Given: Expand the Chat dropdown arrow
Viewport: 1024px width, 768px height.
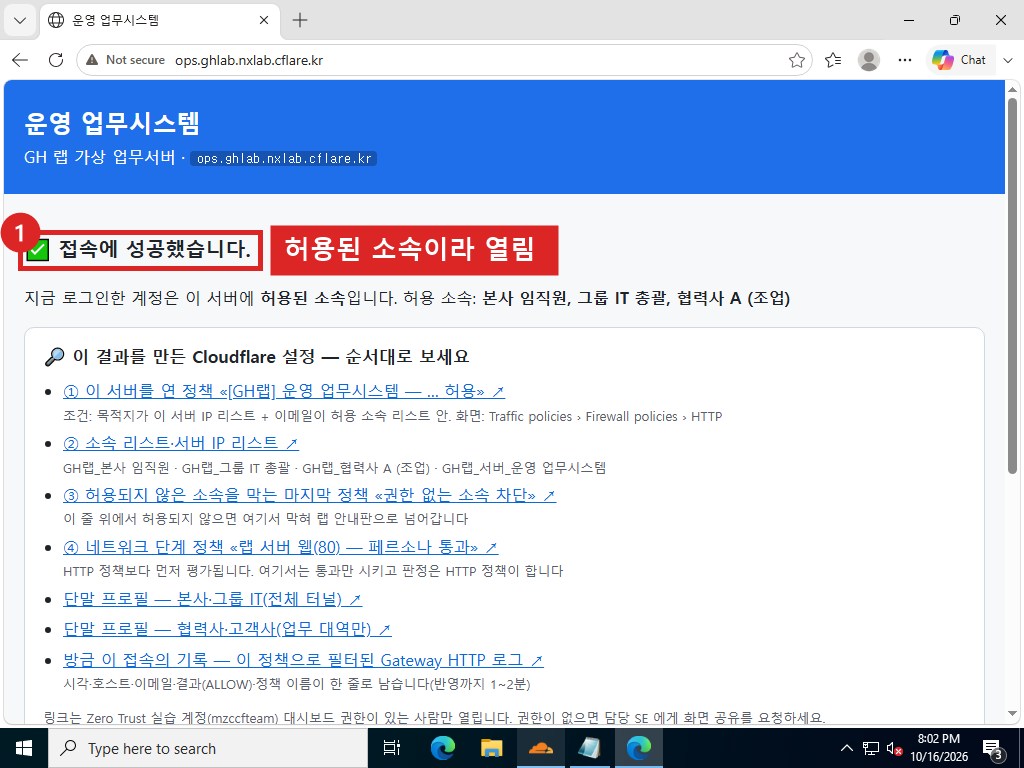Looking at the screenshot, I should tap(1008, 60).
